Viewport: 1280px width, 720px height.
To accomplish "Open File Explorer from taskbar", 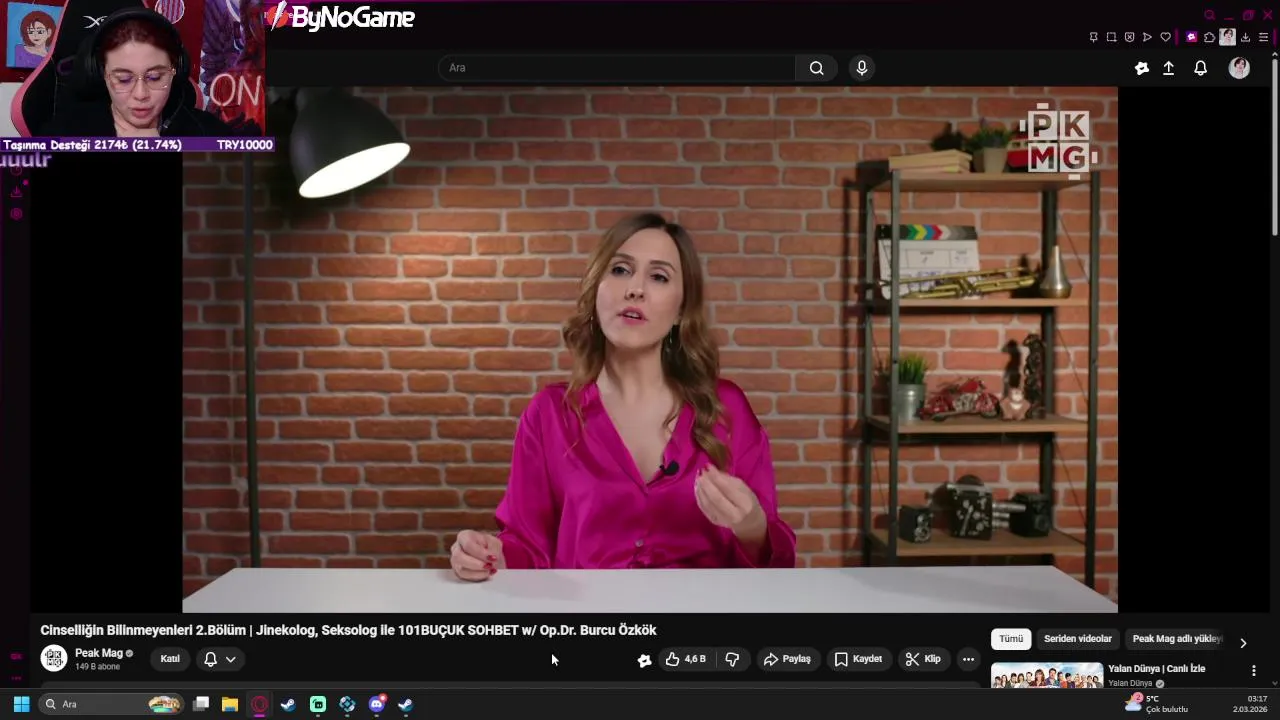I will 230,704.
